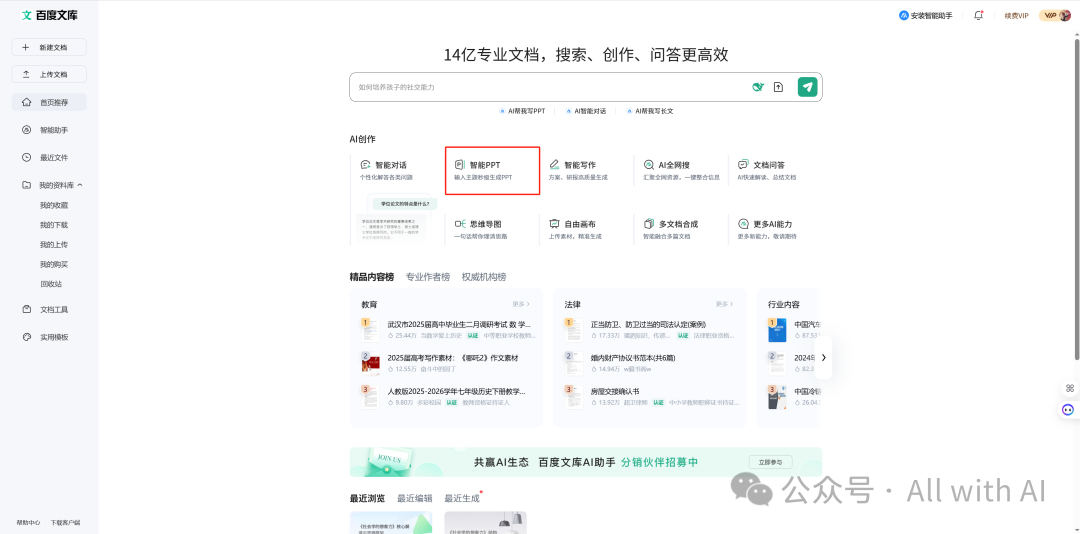Open the user avatar with VIP badge
1080x534 pixels.
[x=1055, y=15]
